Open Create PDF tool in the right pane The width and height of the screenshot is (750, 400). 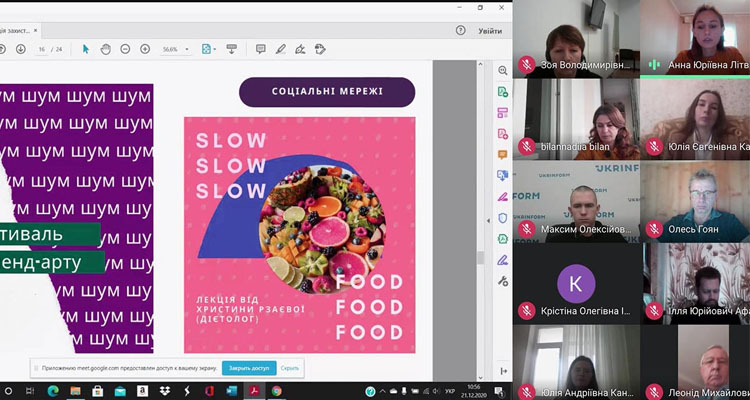coord(503,133)
